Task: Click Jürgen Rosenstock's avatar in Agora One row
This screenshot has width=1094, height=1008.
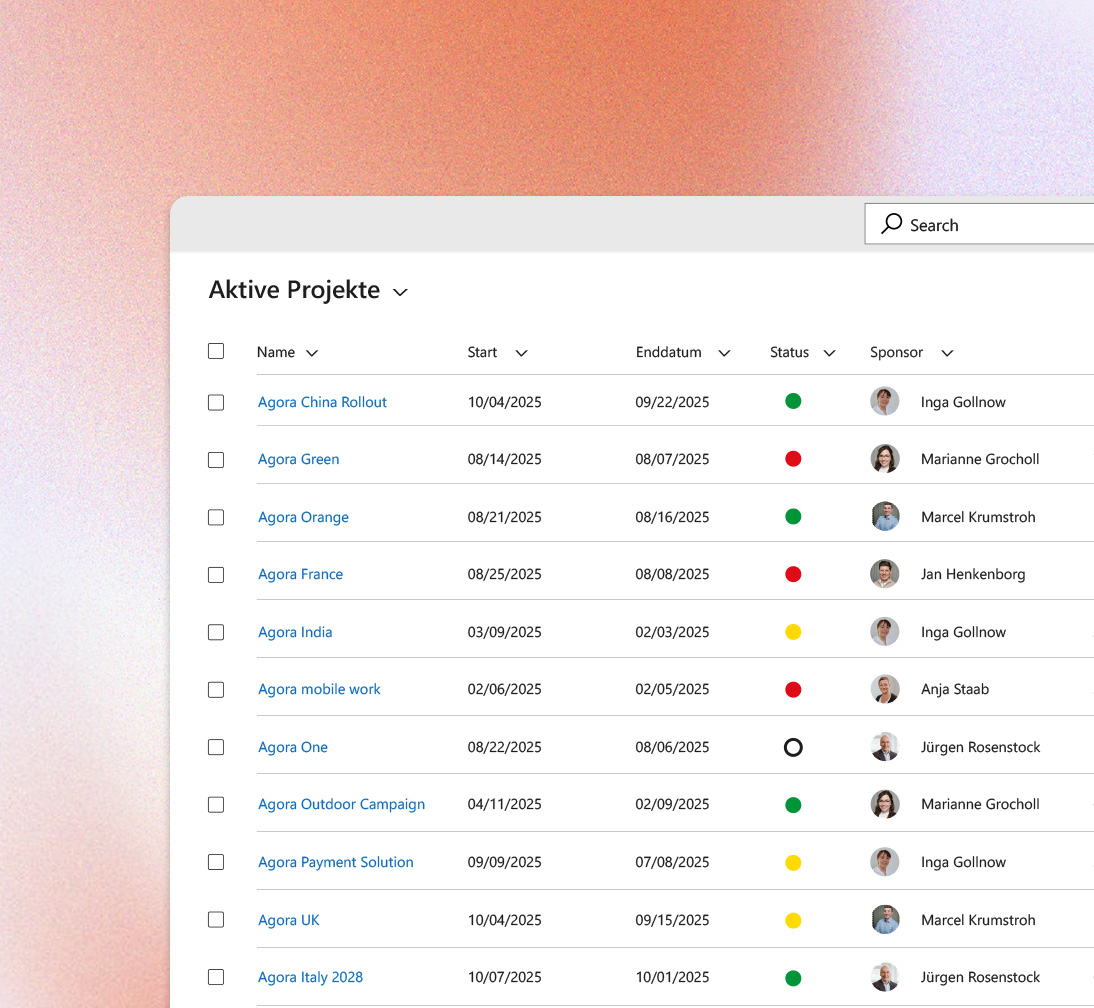Action: click(885, 747)
